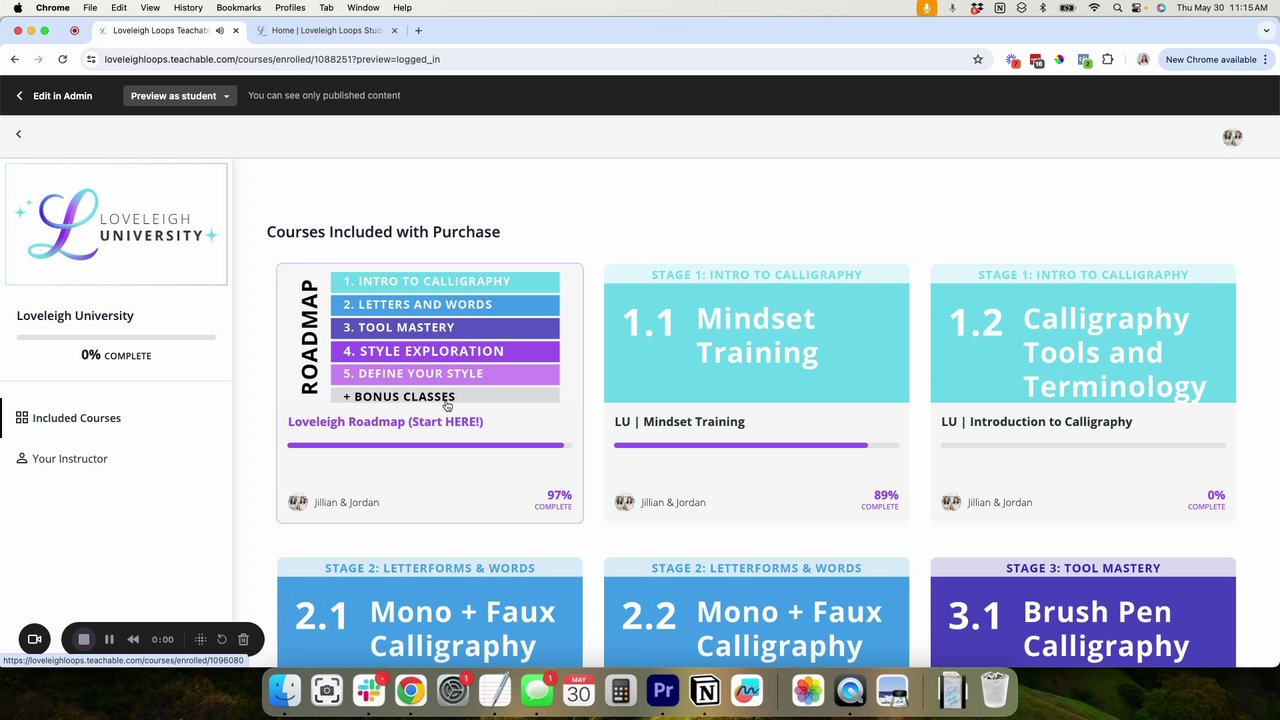Click the camera icon in recording widget
Screen dimensions: 1280x720
34,639
